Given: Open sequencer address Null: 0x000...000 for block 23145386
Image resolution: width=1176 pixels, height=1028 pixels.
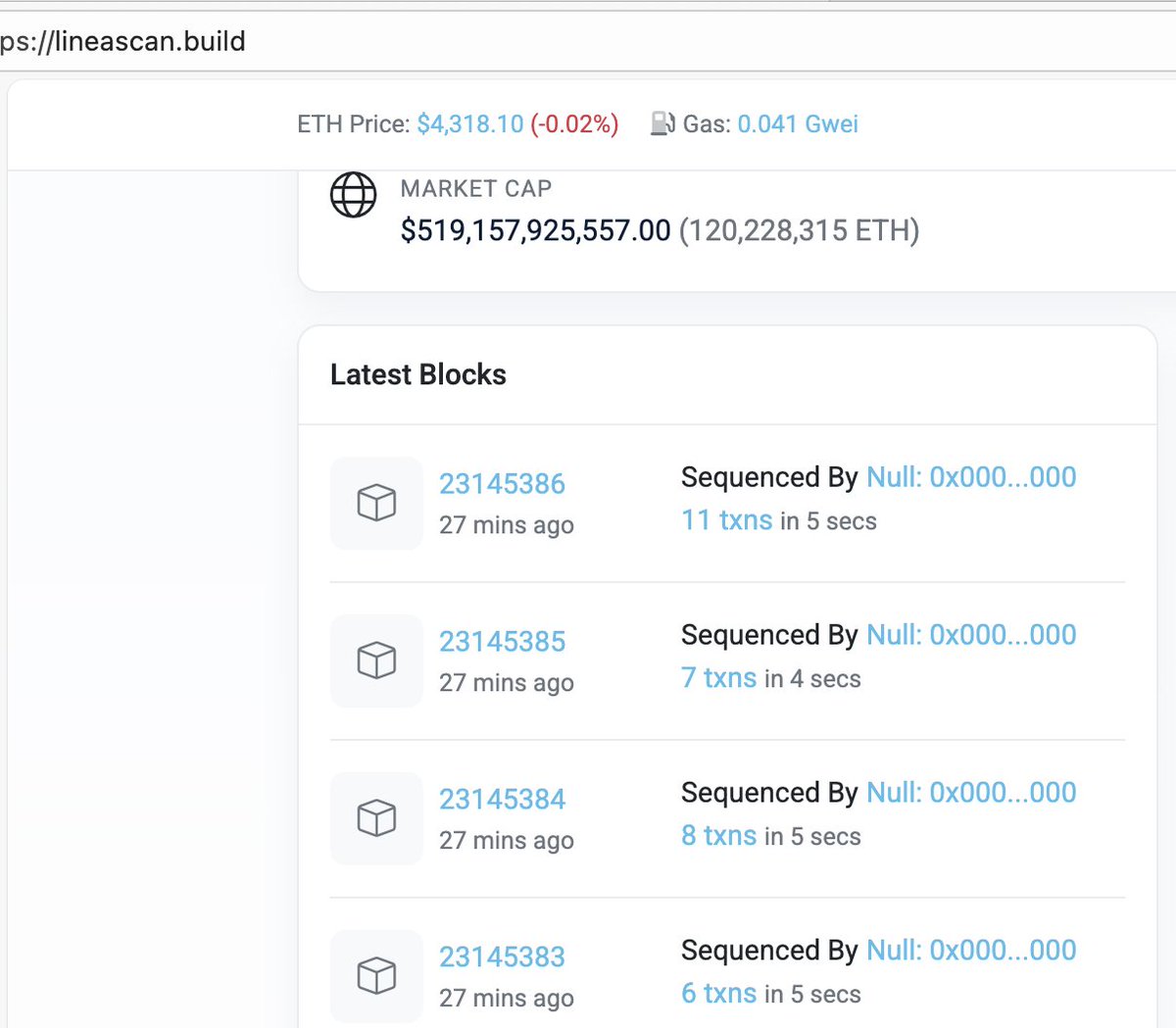Looking at the screenshot, I should click(970, 477).
